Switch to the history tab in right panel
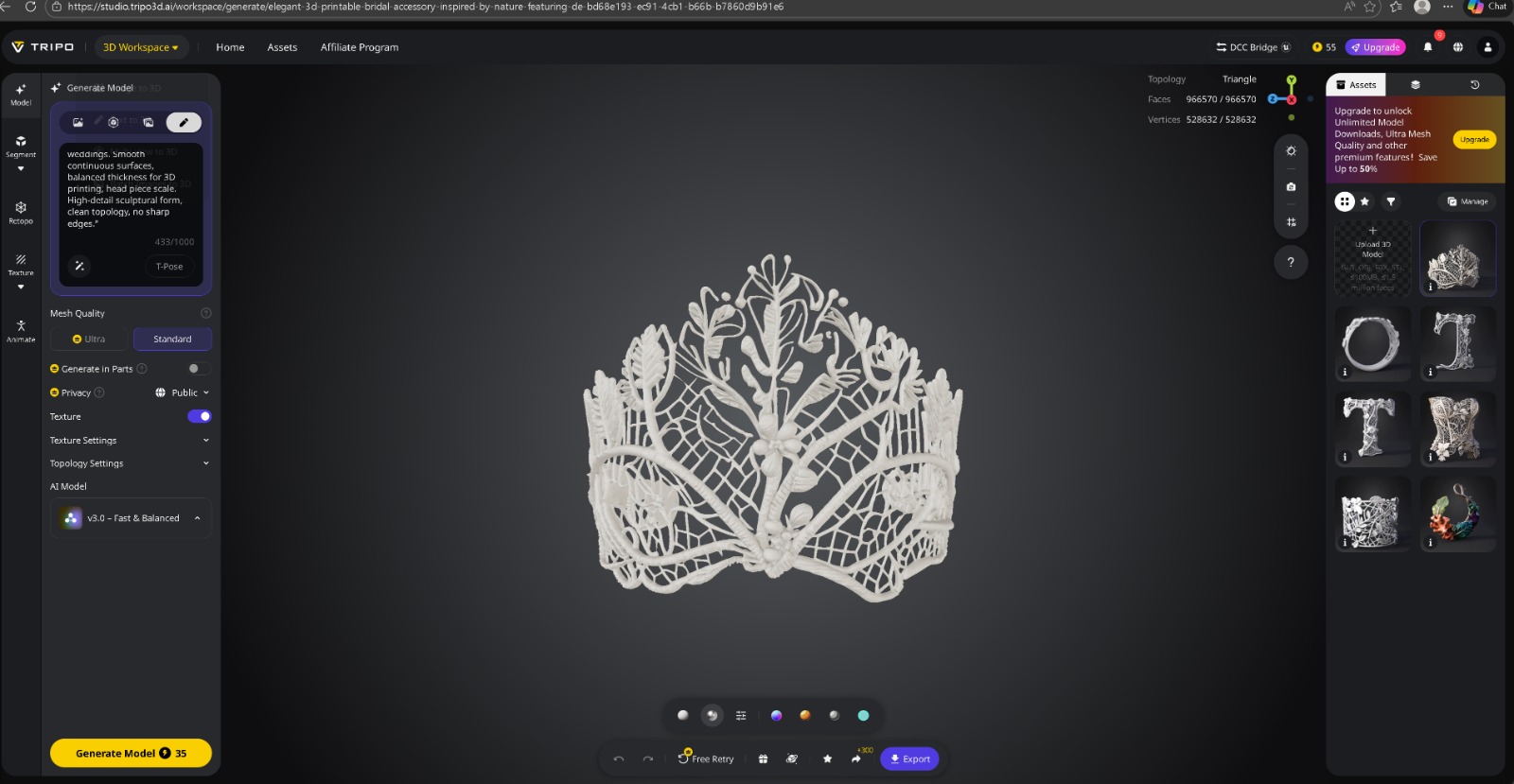The width and height of the screenshot is (1514, 784). point(1474,85)
